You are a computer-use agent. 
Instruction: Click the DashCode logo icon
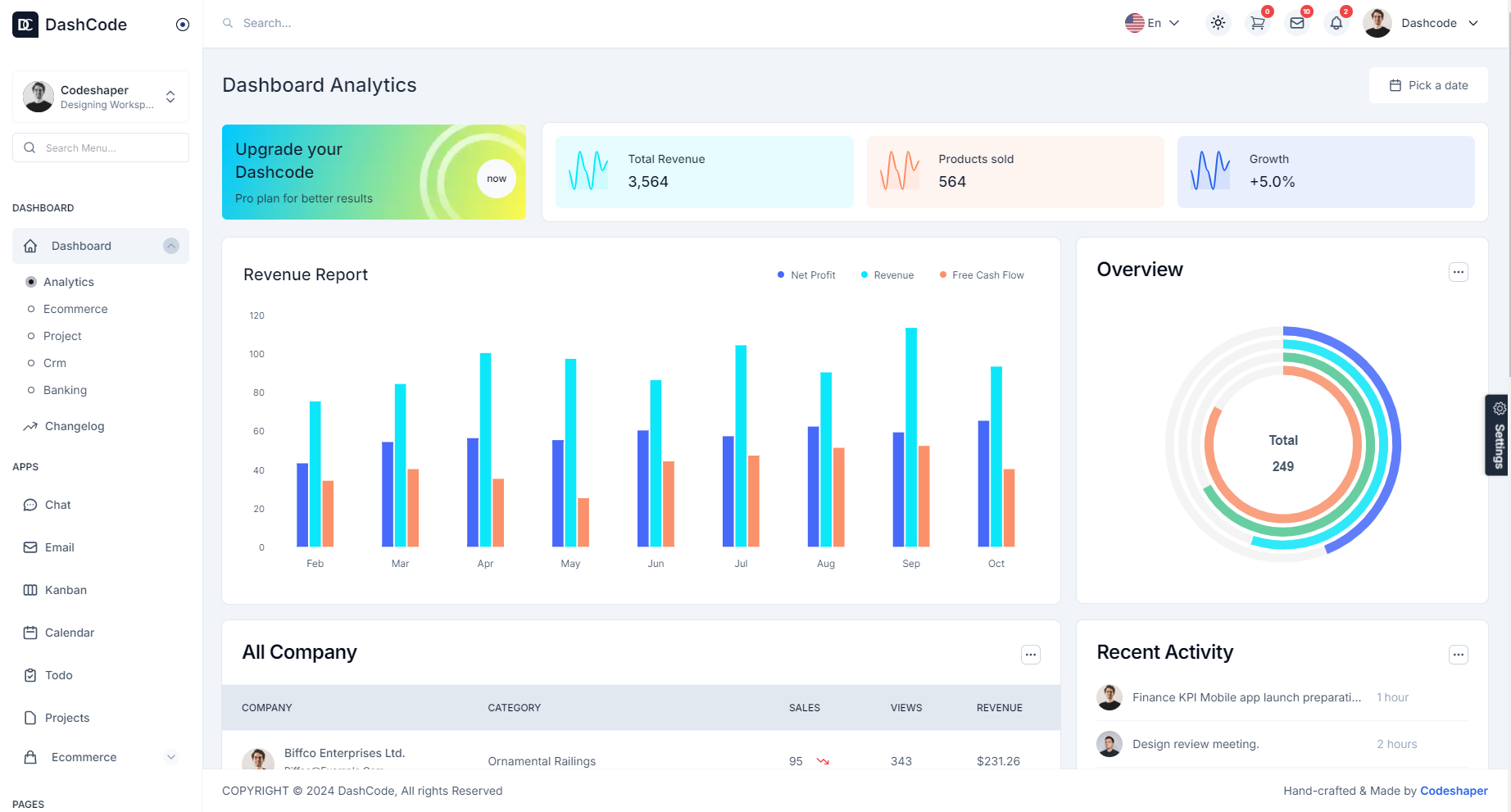click(x=25, y=25)
